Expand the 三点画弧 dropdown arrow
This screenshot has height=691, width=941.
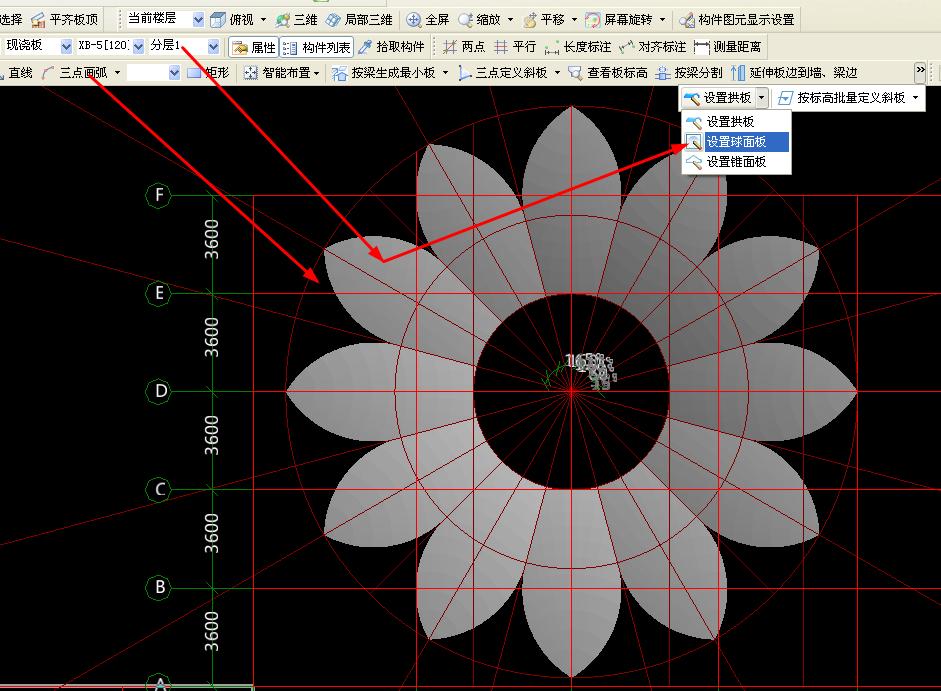point(118,73)
